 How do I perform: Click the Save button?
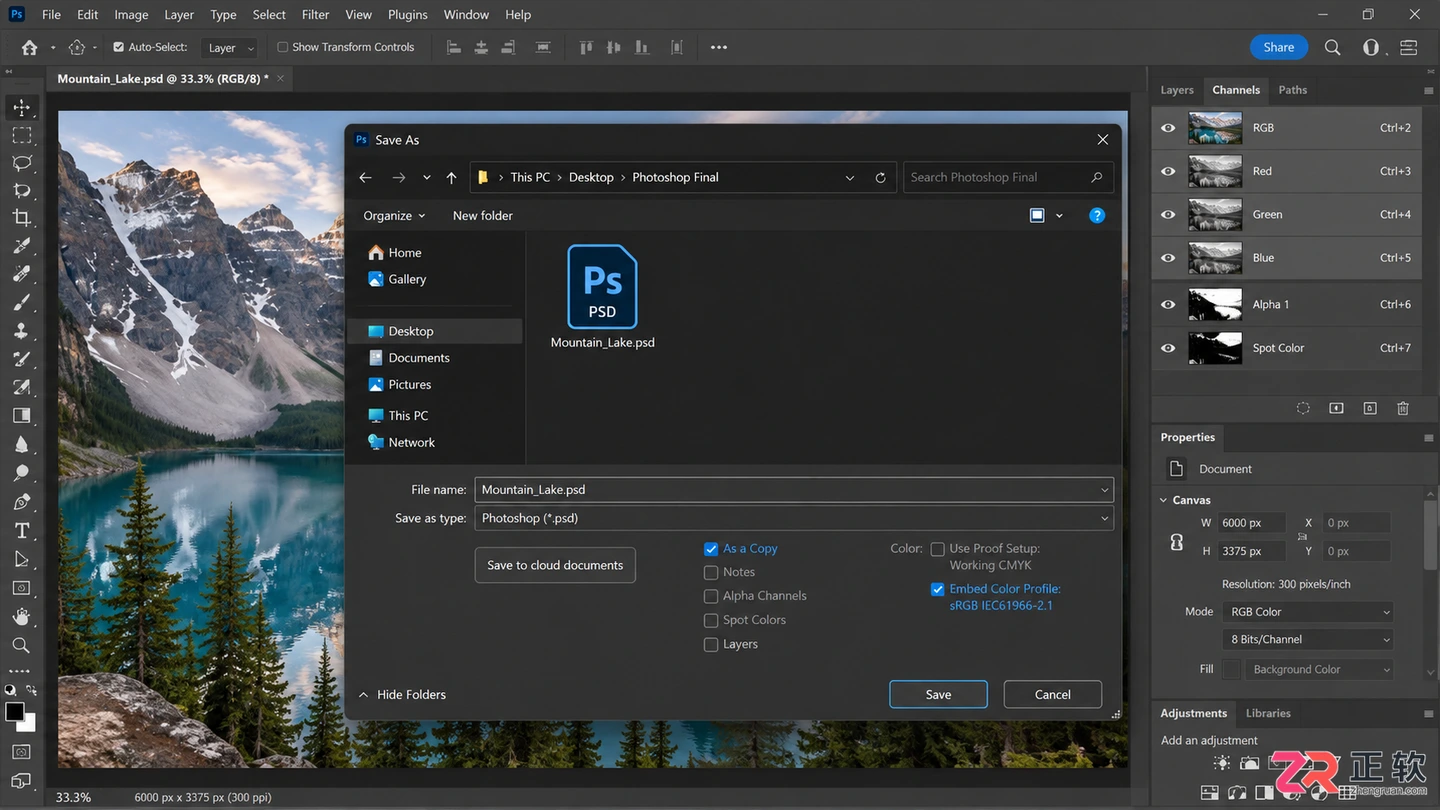[x=938, y=695]
